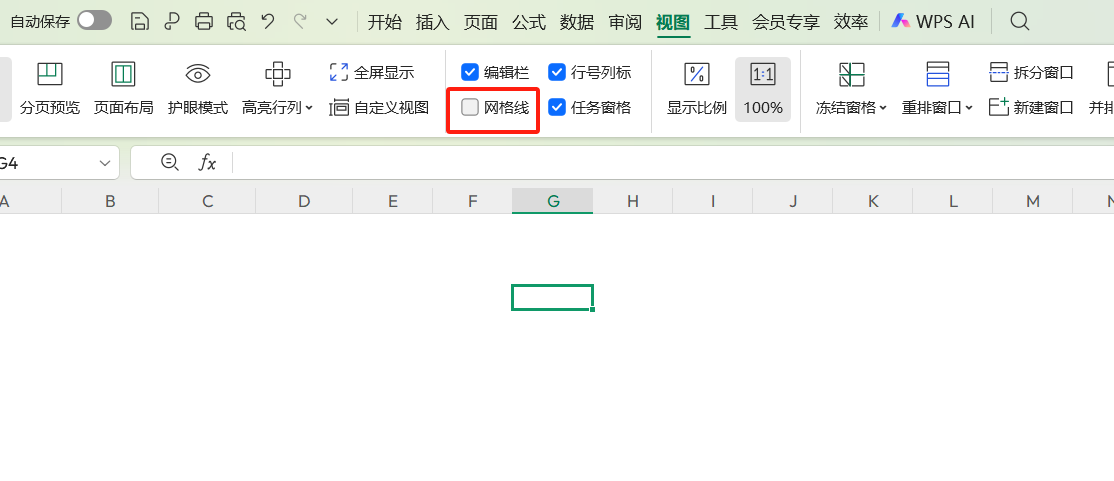Image resolution: width=1114 pixels, height=481 pixels.
Task: Toggle the 自动保存 auto-save switch
Action: pos(94,21)
